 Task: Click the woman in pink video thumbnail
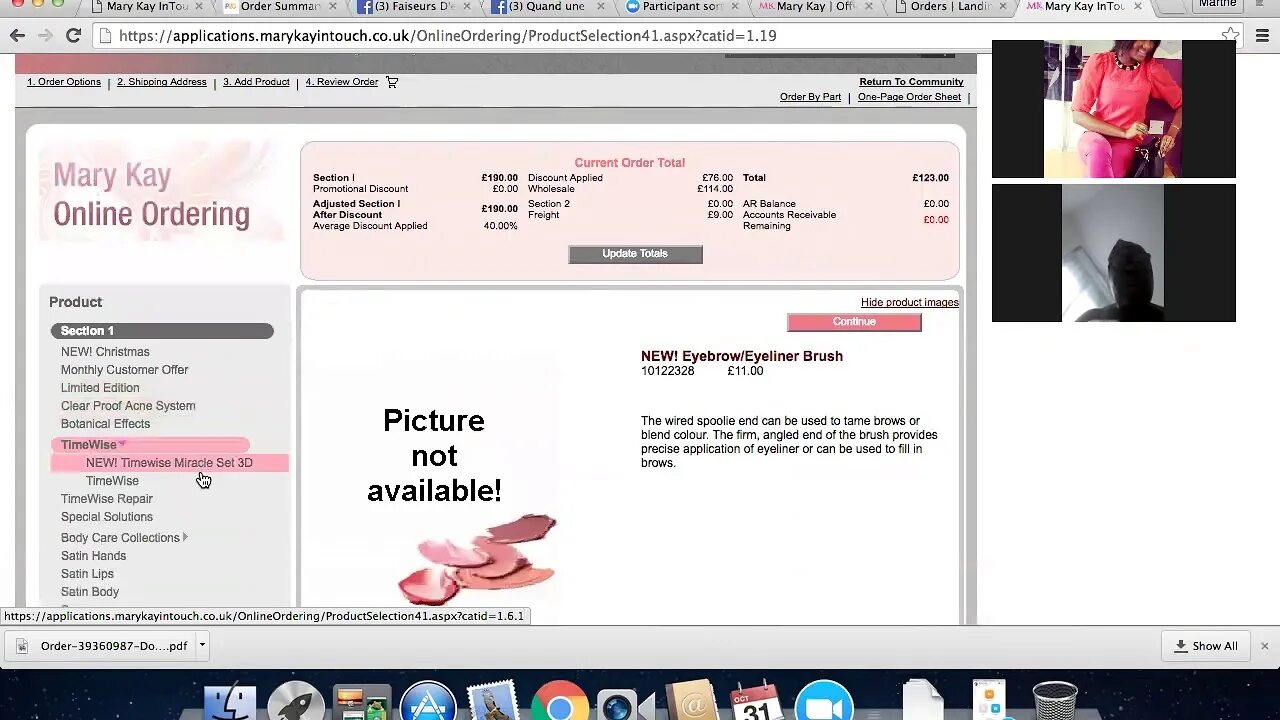tap(1114, 109)
